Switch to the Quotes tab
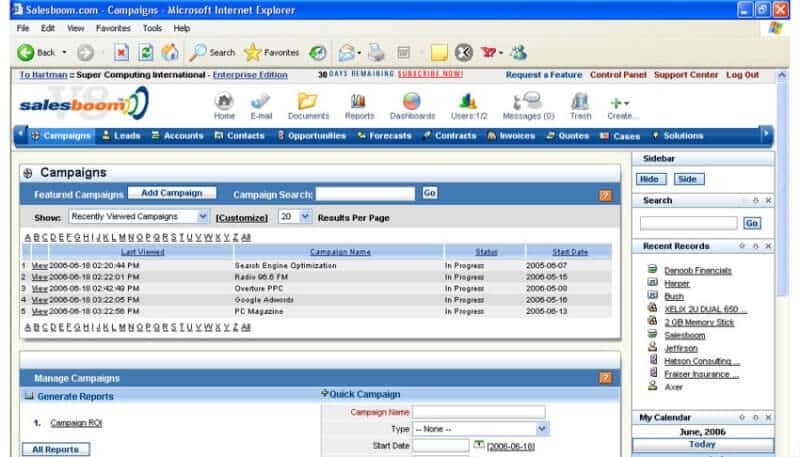This screenshot has width=800, height=457. 567,136
